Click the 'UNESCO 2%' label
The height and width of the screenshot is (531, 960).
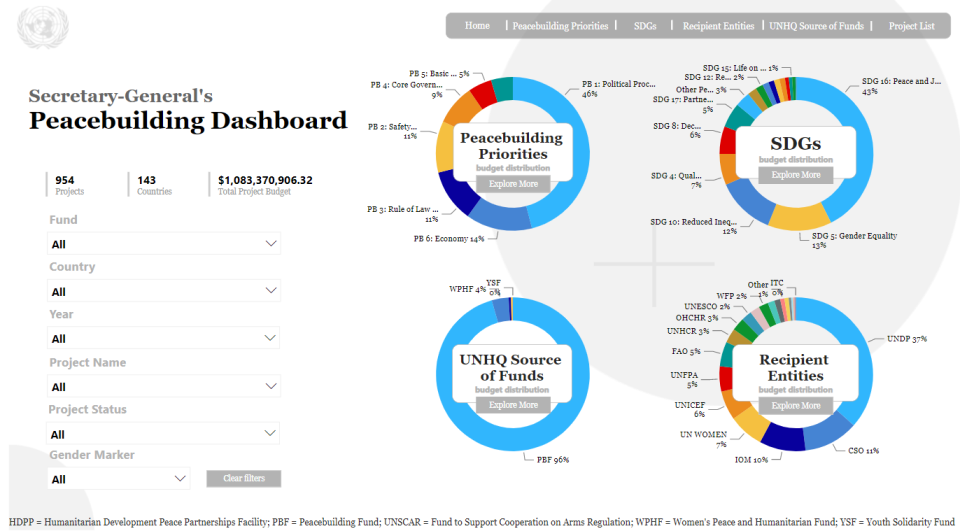[707, 306]
